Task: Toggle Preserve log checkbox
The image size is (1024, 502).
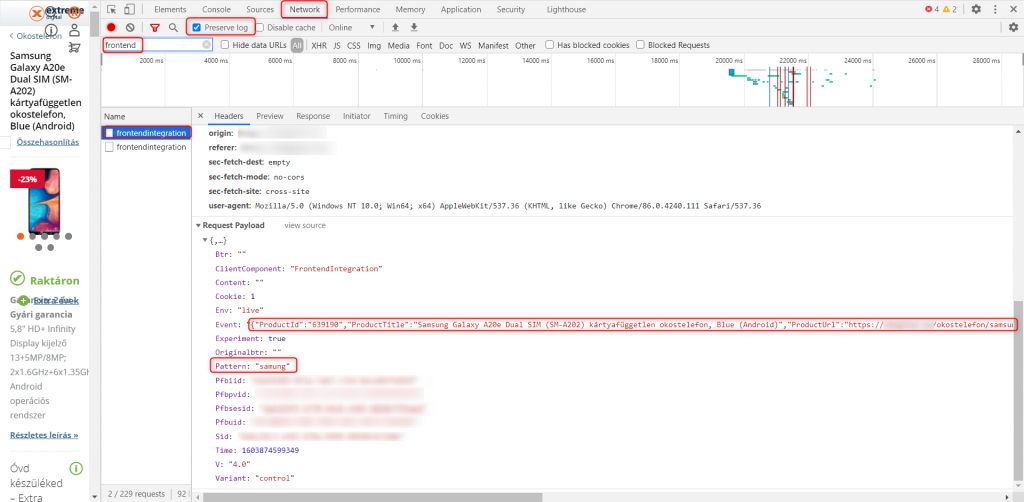Action: click(197, 27)
